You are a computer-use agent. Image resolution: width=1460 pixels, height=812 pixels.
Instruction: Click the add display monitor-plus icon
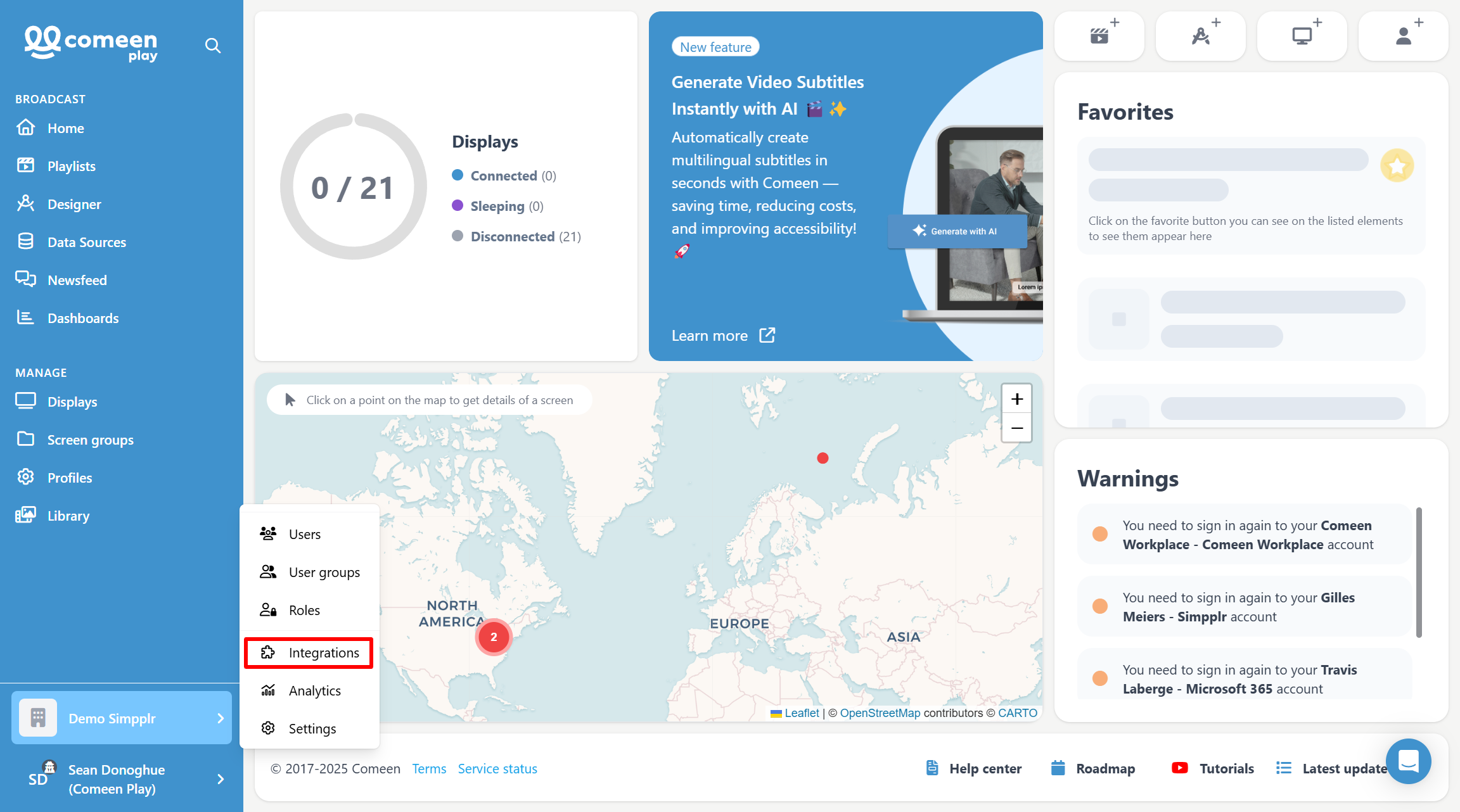(x=1302, y=35)
